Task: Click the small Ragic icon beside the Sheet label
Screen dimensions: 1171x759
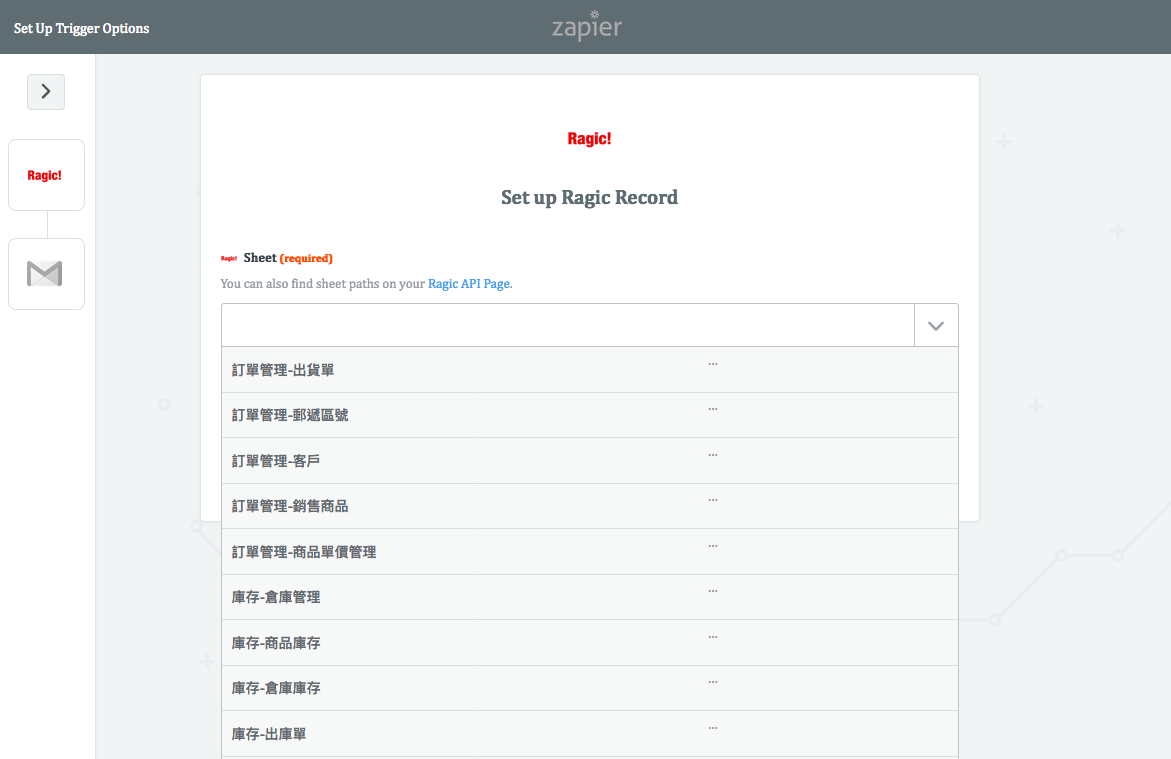Action: click(229, 258)
